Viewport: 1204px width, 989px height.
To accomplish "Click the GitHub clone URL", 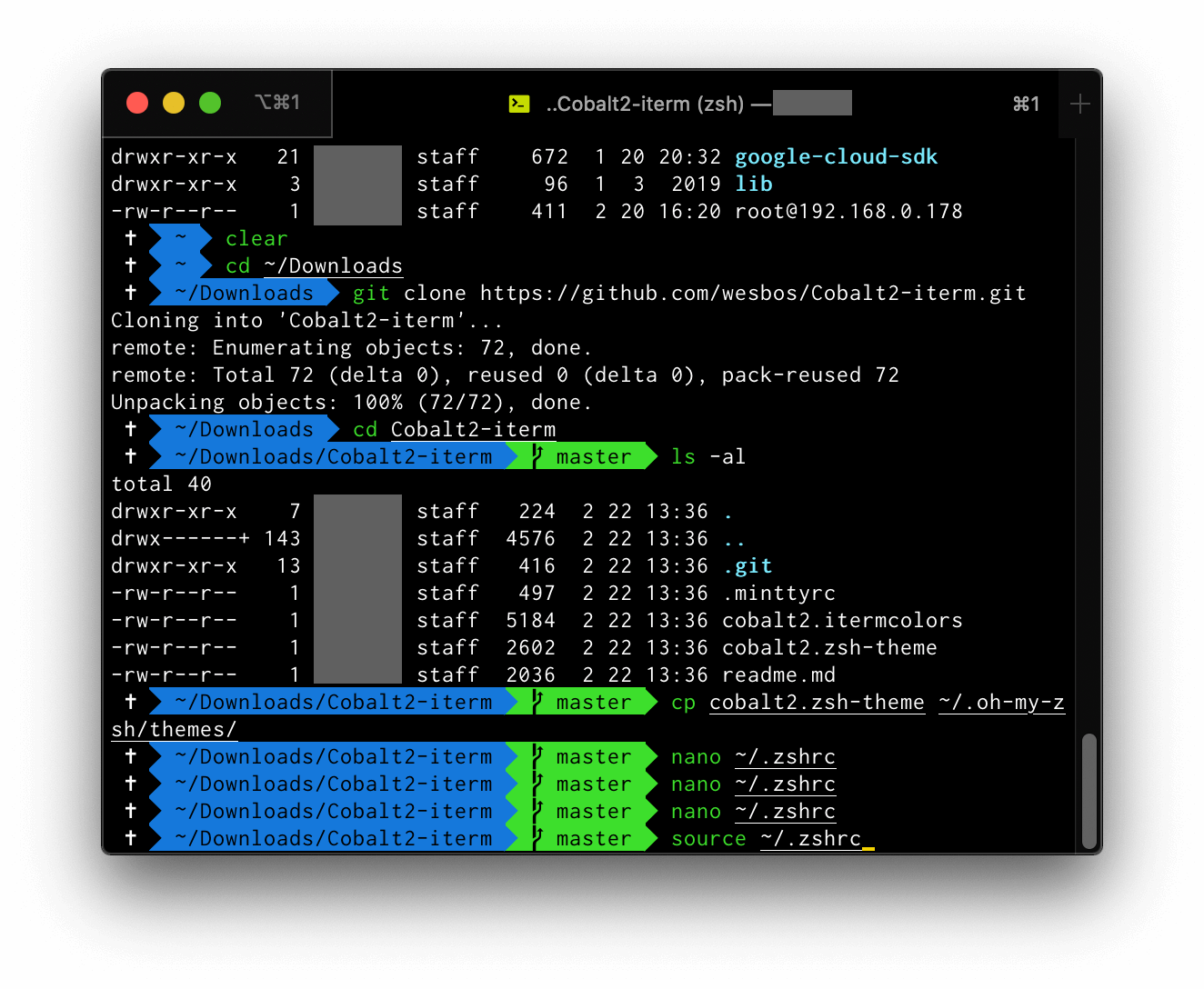I will click(753, 294).
